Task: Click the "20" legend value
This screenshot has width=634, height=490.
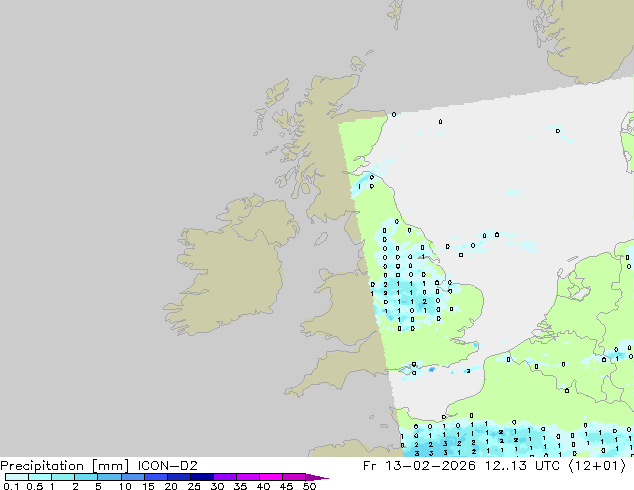Action: (x=171, y=486)
